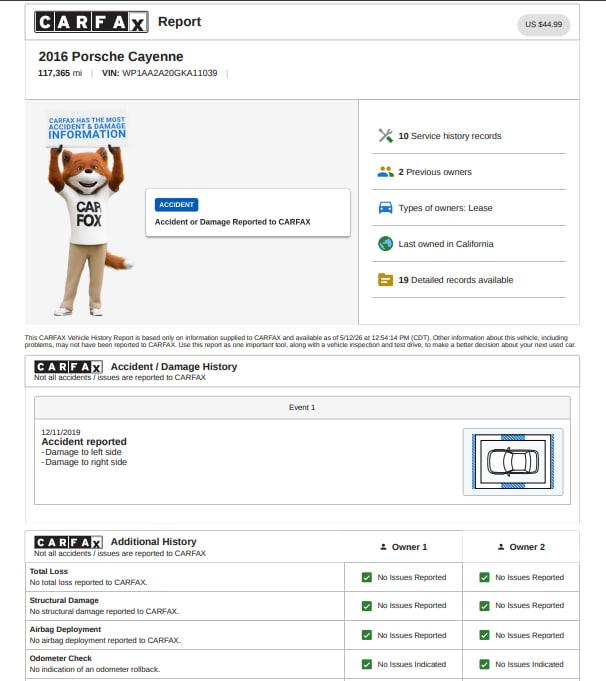Click the '12/11/2019' event date
The height and width of the screenshot is (681, 606).
(61, 432)
